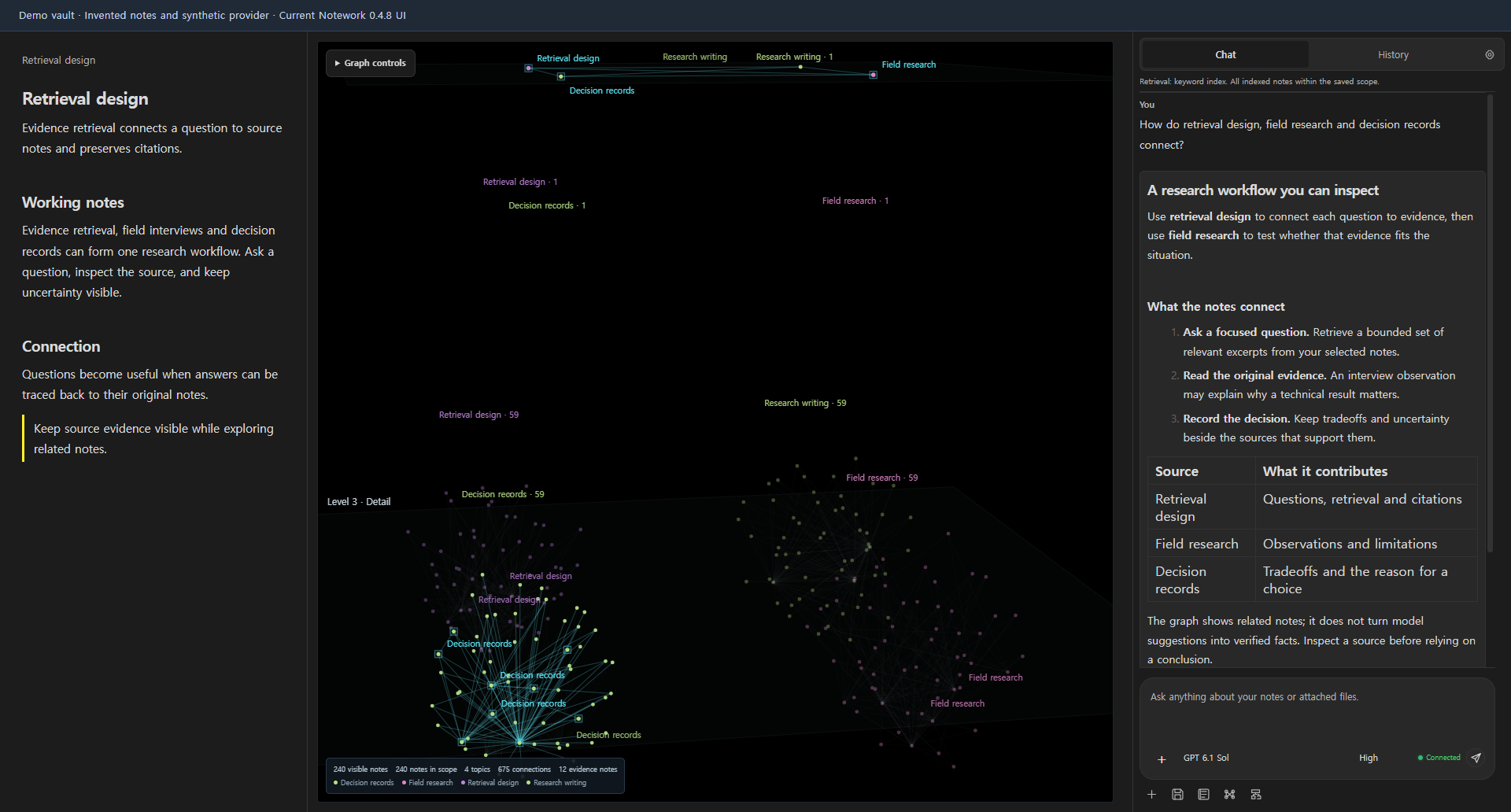The image size is (1511, 812).
Task: Click the hierarchy layout icon in bottom toolbar
Action: point(1255,795)
